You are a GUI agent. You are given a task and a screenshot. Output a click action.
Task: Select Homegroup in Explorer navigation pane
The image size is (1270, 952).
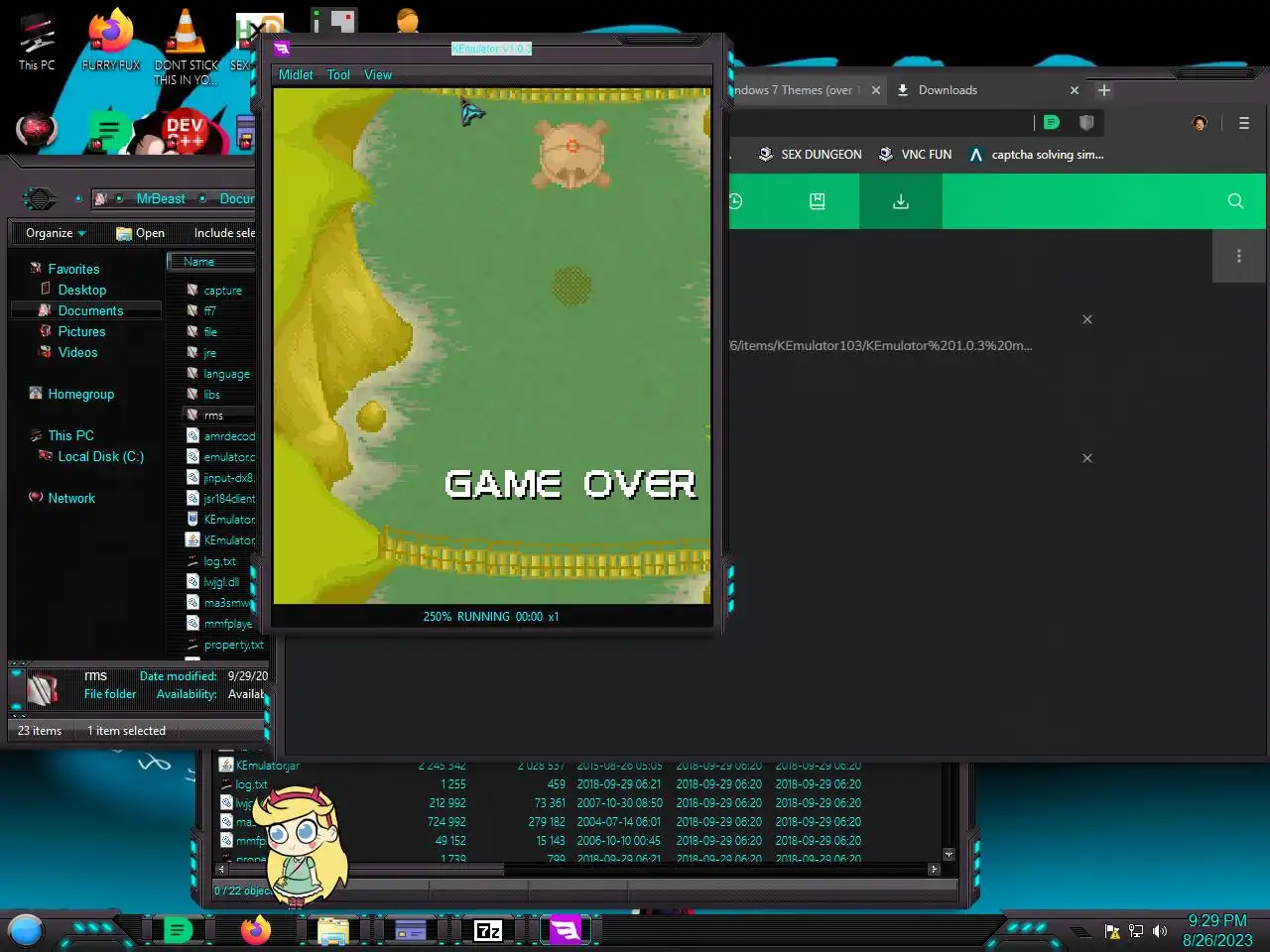[x=80, y=394]
